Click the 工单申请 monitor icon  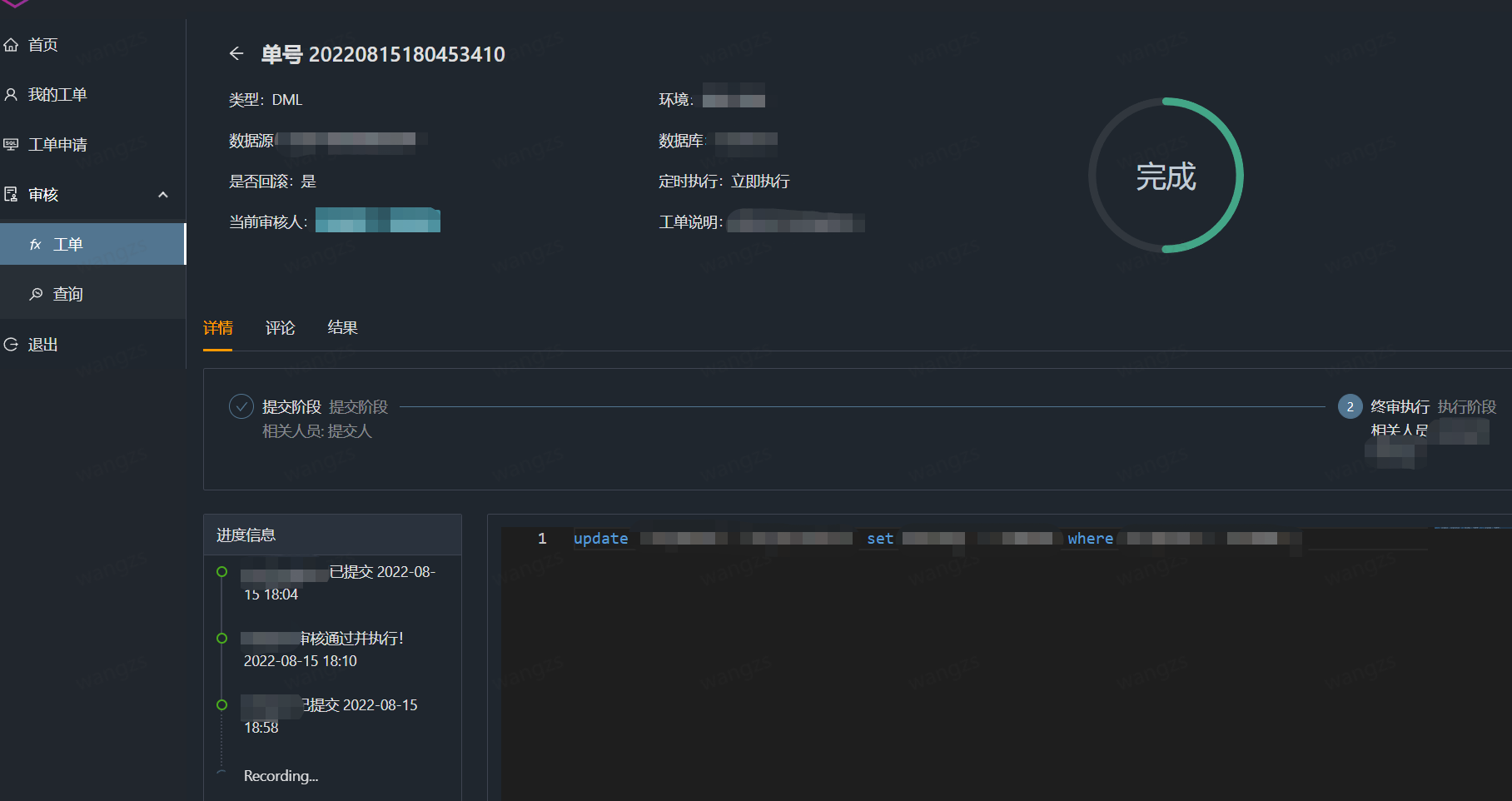point(11,145)
